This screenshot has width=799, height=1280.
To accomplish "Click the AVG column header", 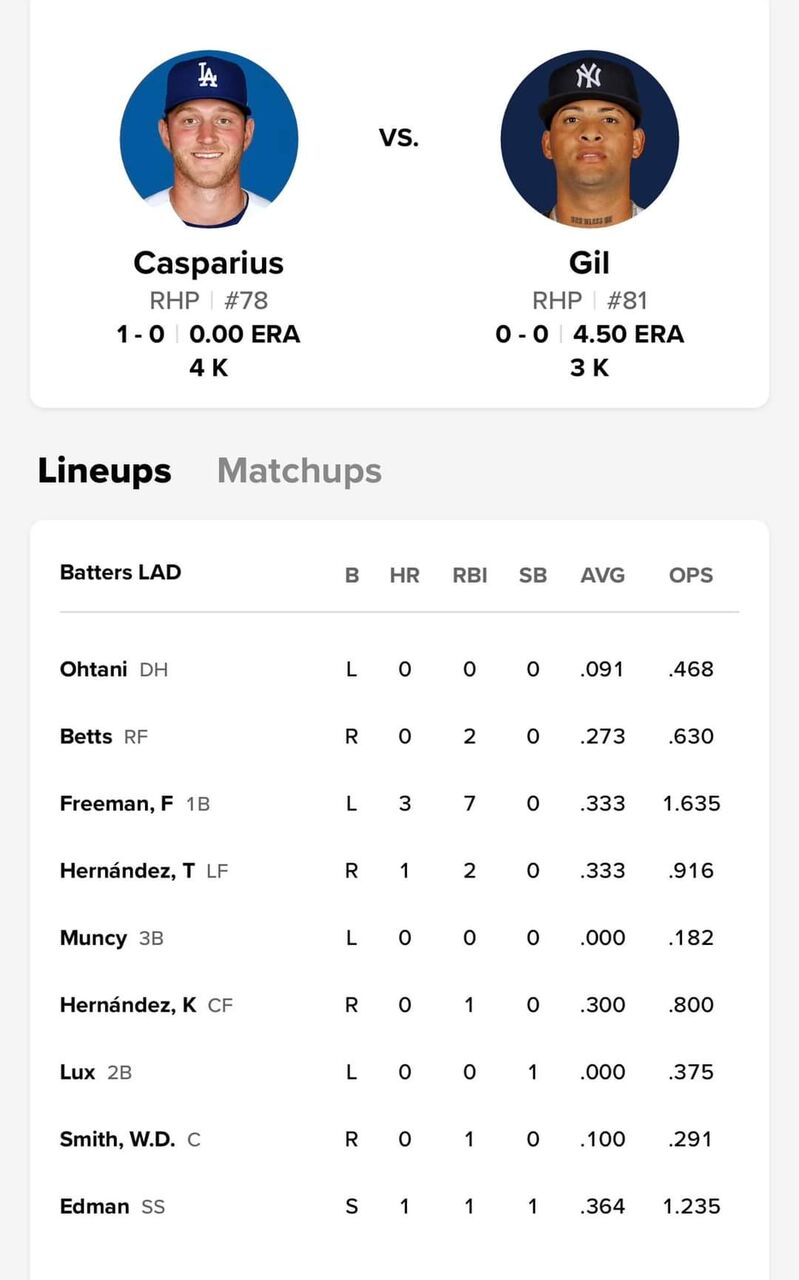I will point(602,575).
